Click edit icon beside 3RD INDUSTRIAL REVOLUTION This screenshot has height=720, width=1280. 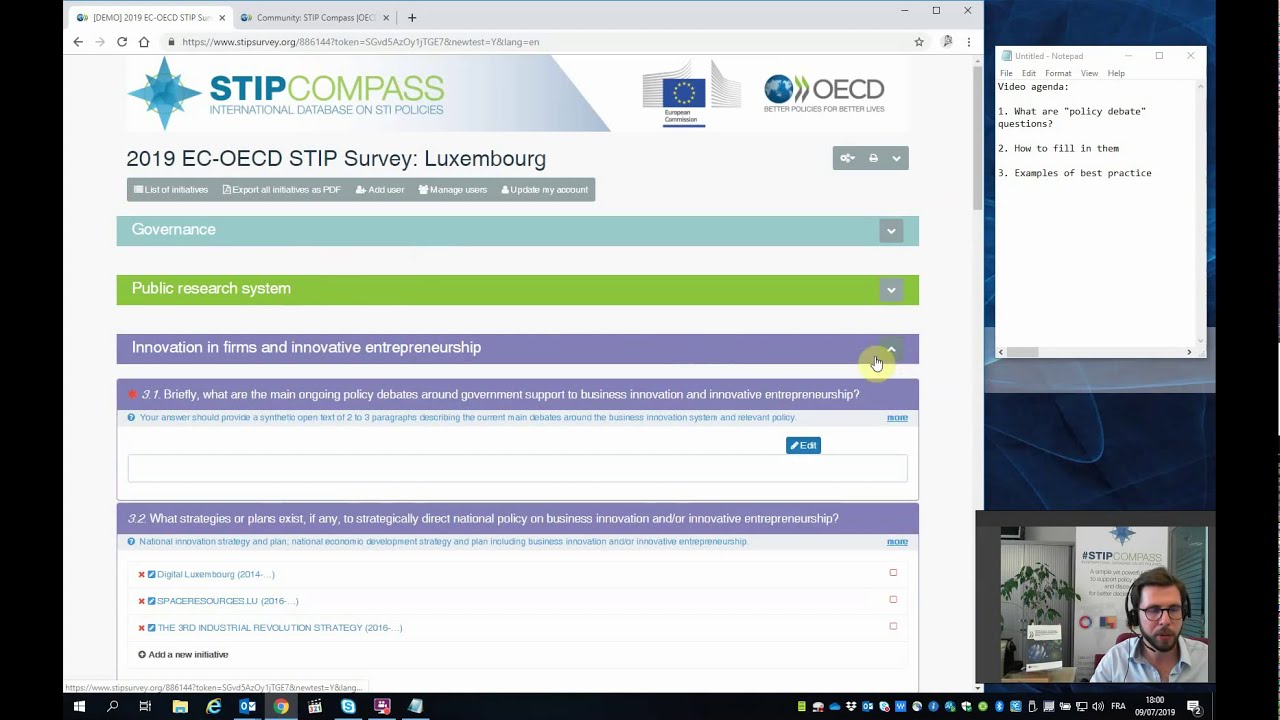(x=152, y=628)
